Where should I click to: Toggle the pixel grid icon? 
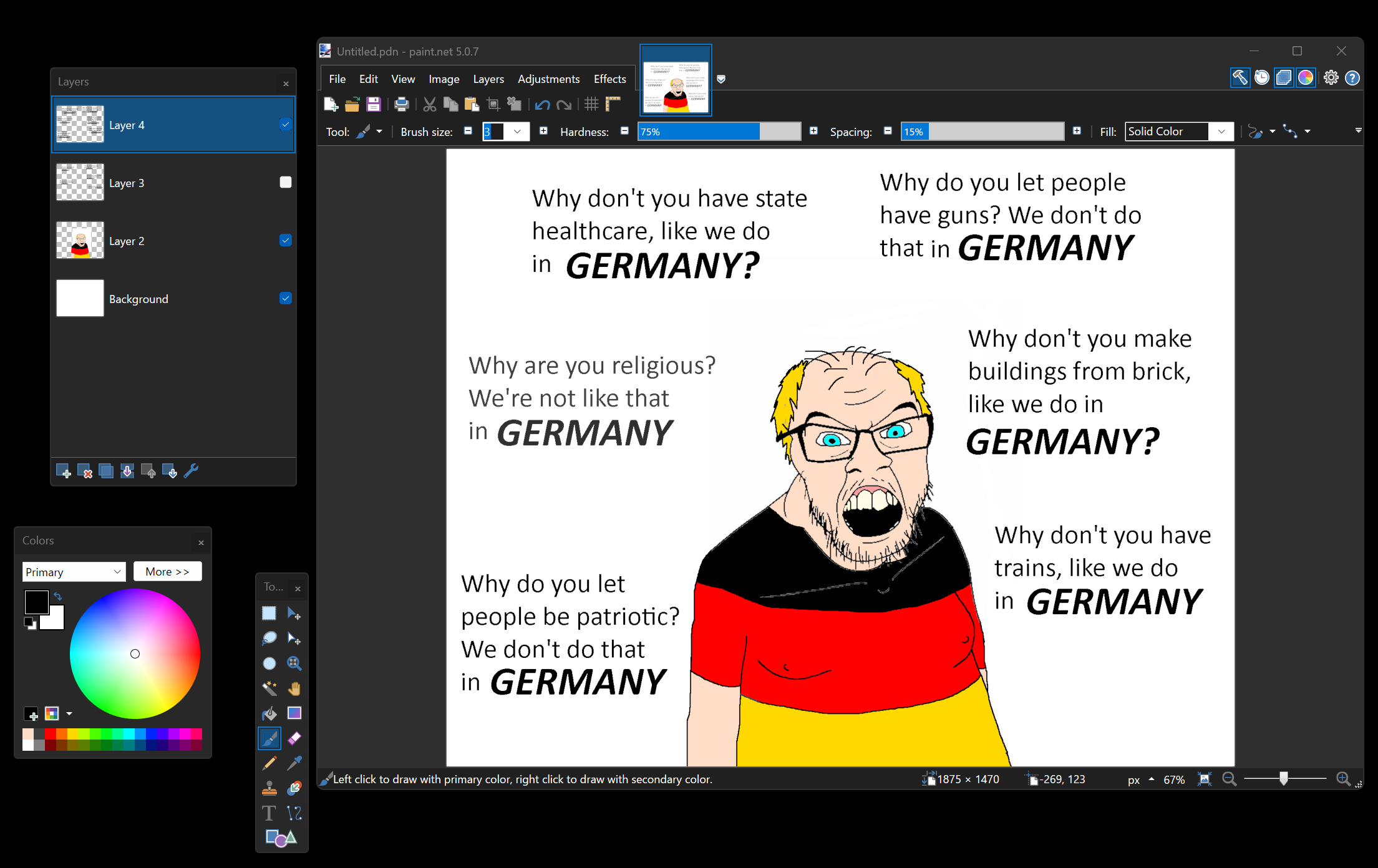(591, 104)
